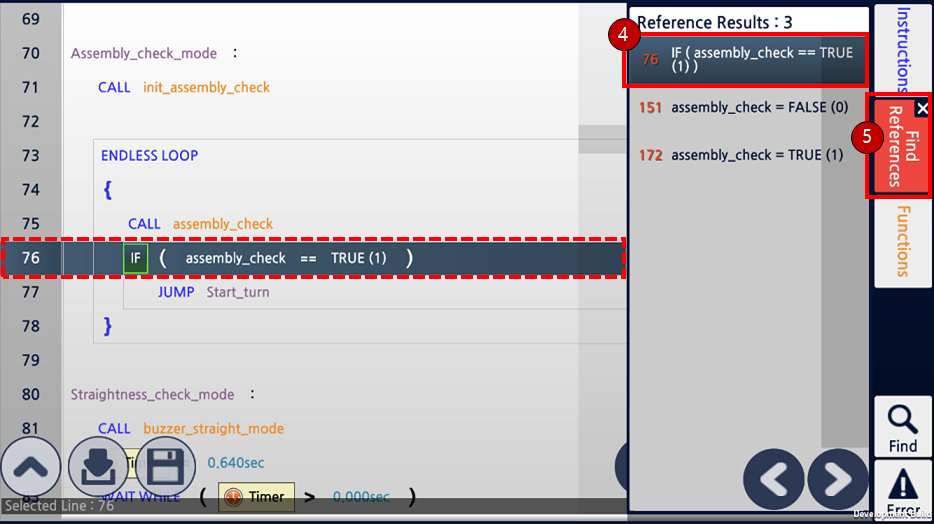Click the code editor vertical scrollbar thumb
Image resolution: width=934 pixels, height=524 pixels.
pyautogui.click(x=602, y=139)
